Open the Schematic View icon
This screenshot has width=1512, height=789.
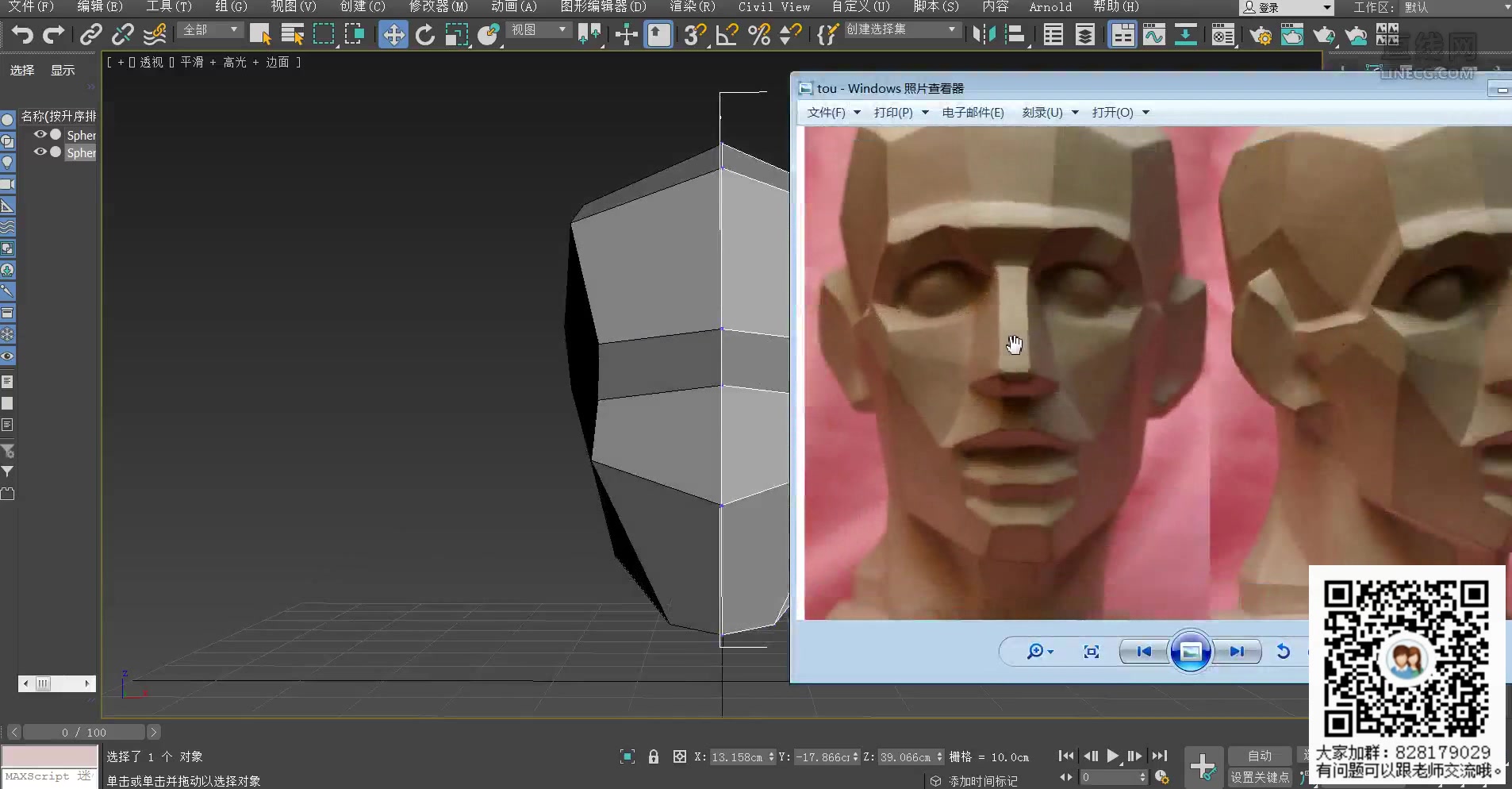pyautogui.click(x=1186, y=35)
